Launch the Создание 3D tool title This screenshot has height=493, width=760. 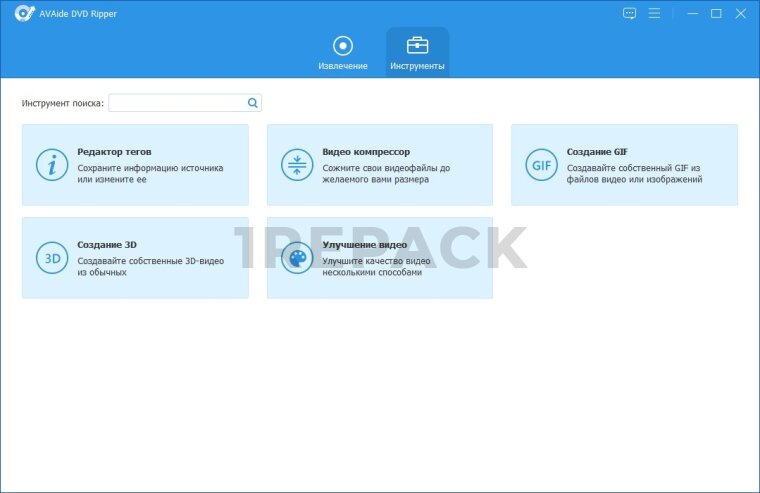(107, 245)
